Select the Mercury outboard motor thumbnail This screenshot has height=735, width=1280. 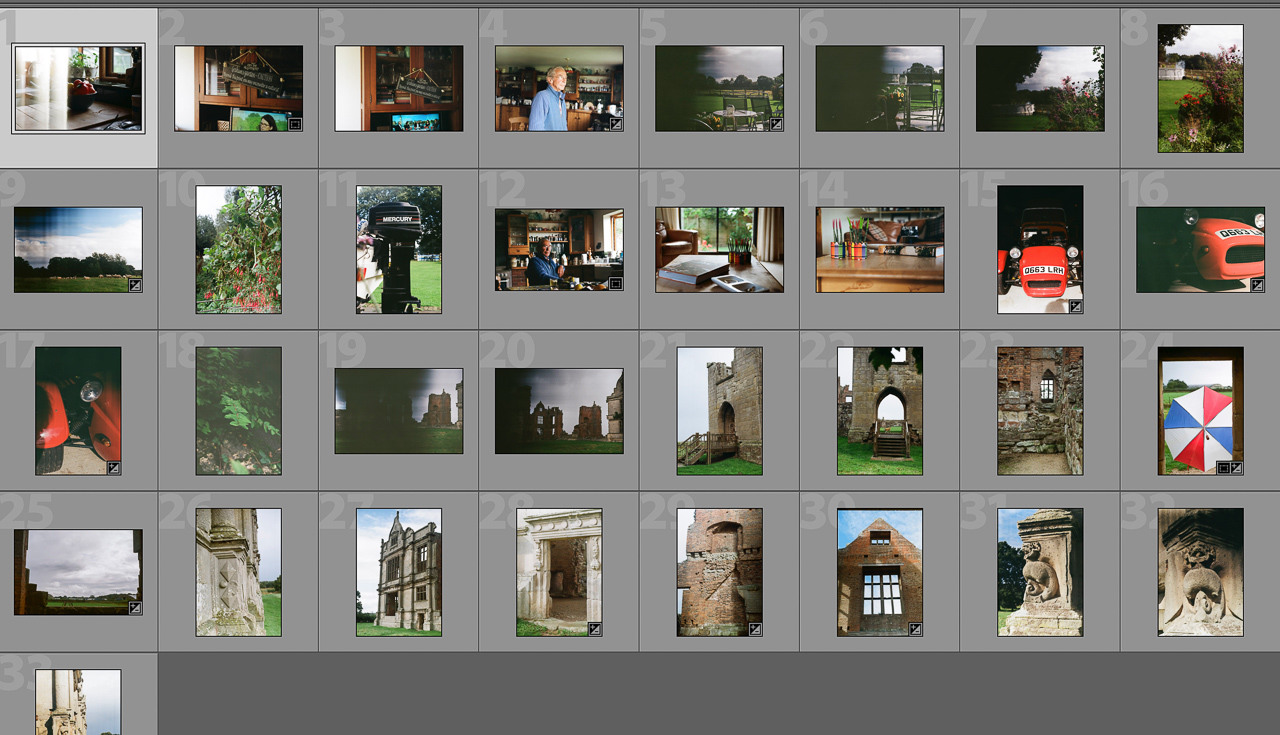click(398, 249)
